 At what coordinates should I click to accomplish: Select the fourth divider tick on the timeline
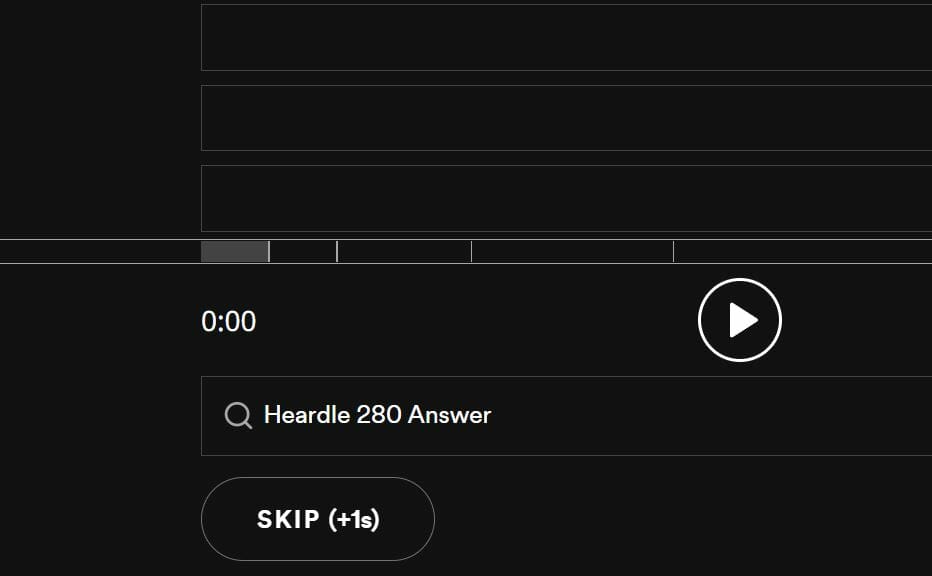tap(673, 251)
